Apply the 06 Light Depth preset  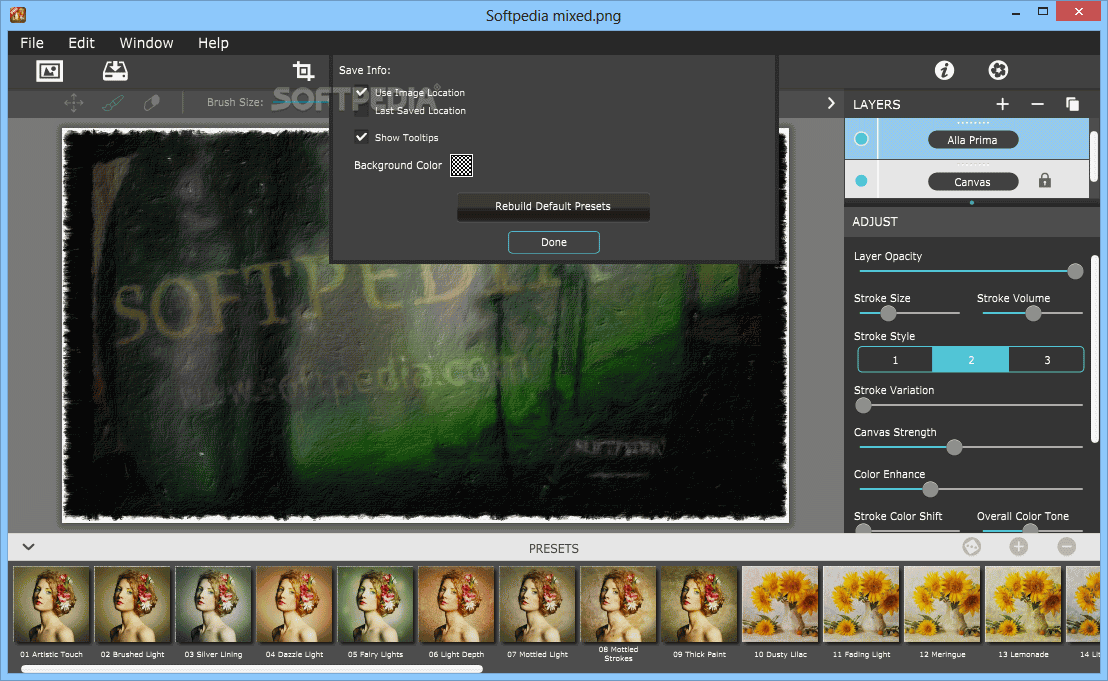point(456,605)
